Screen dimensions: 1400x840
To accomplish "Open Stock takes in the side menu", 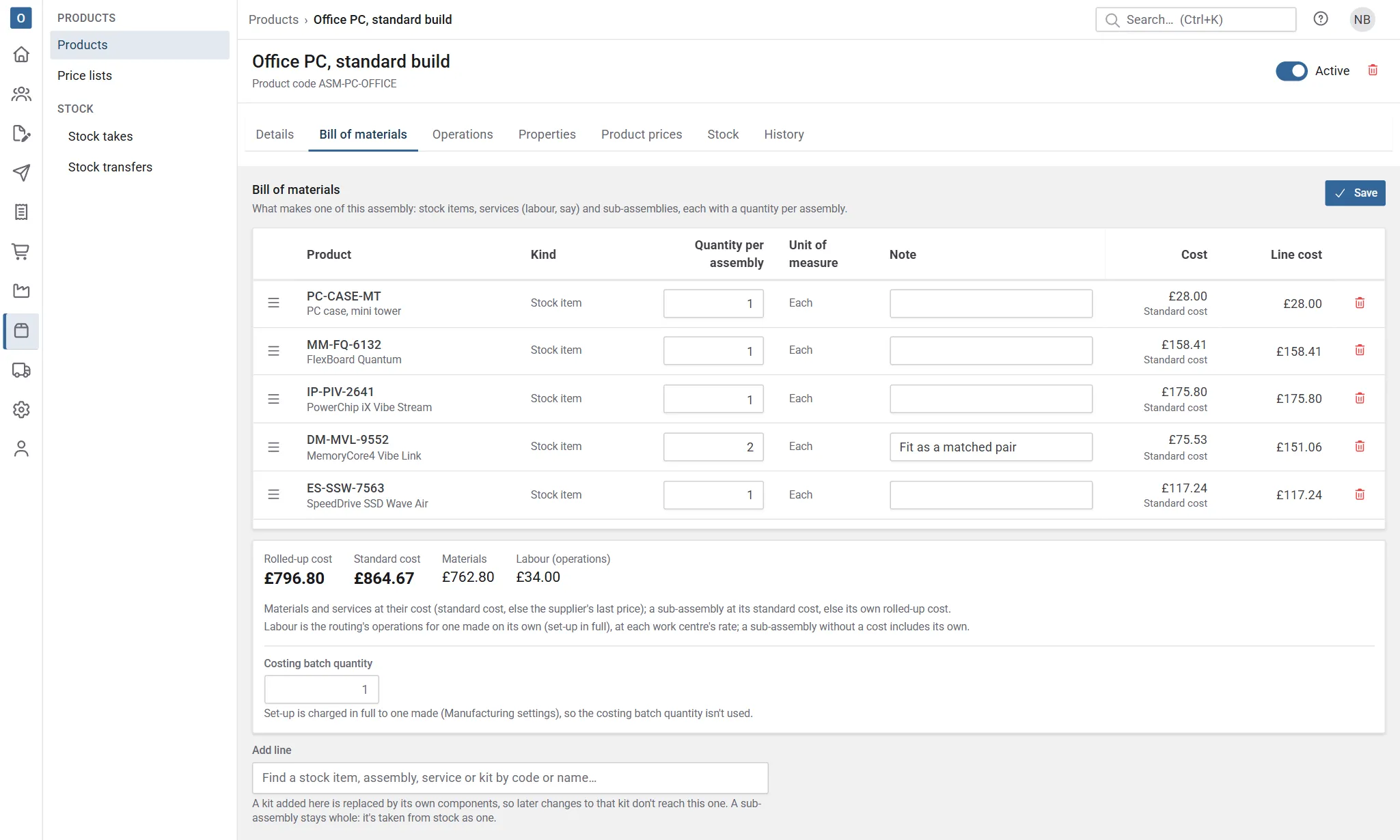I will [x=139, y=137].
